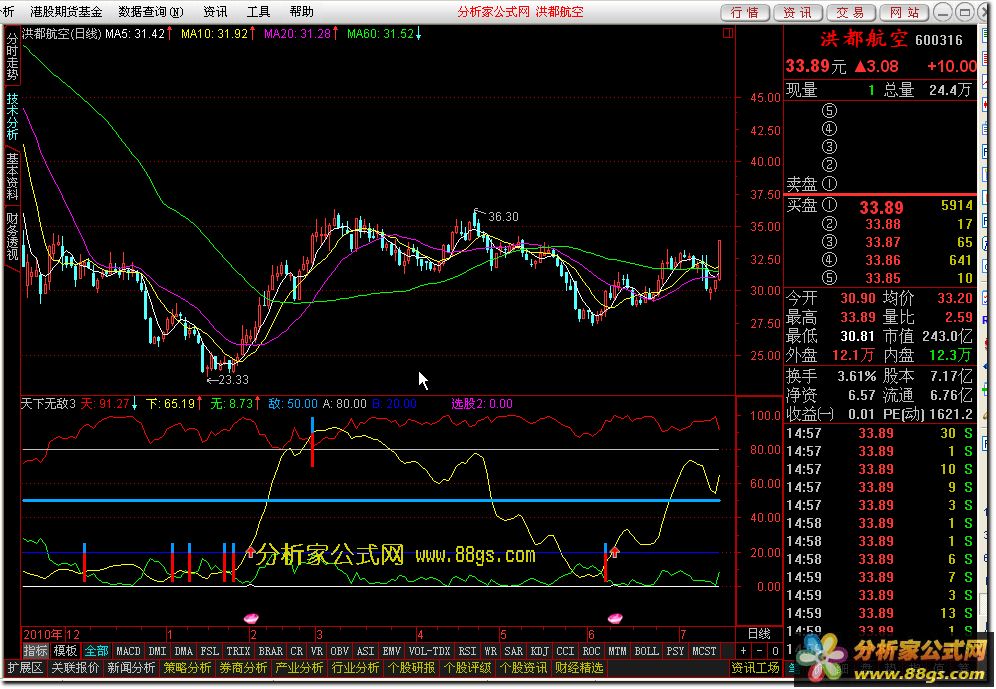Open the 产业分析 bottom tab
The width and height of the screenshot is (996, 689).
(299, 668)
